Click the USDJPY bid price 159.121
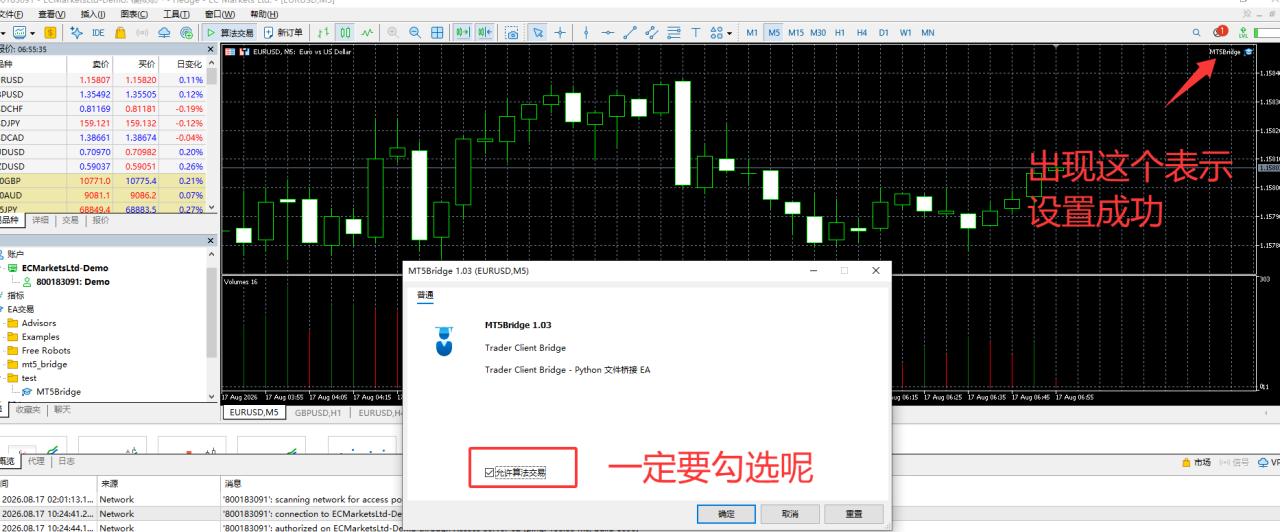Image resolution: width=1280 pixels, height=532 pixels. 92,123
